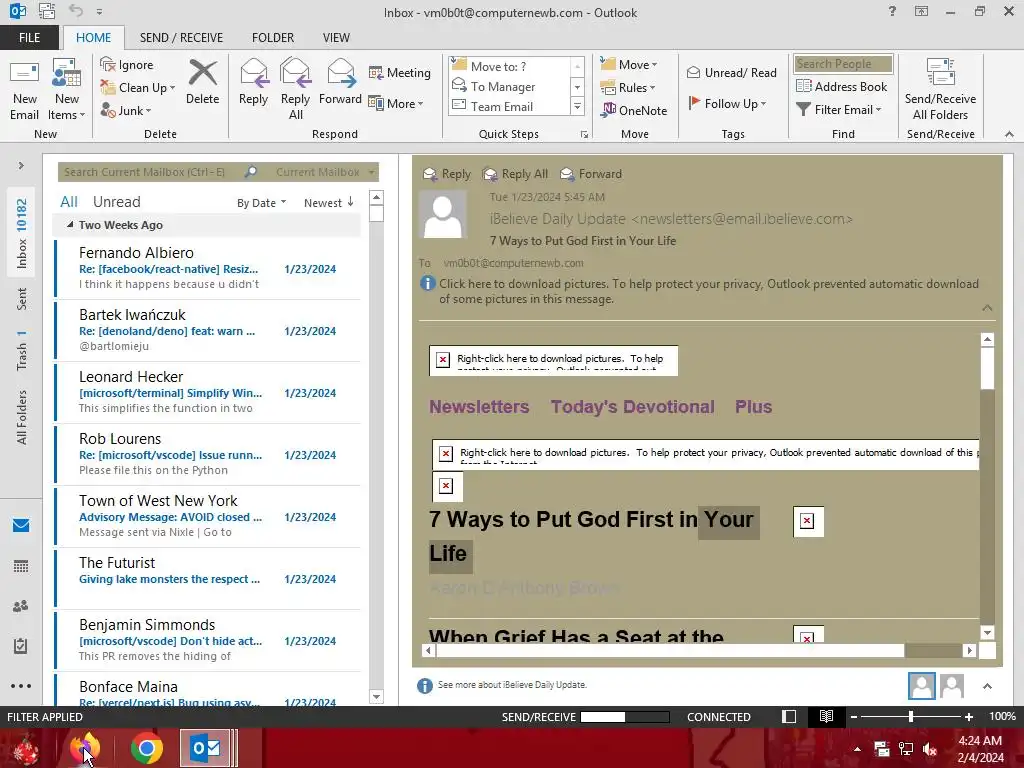The image size is (1024, 768).
Task: Open People view in navigation bar
Action: click(21, 606)
